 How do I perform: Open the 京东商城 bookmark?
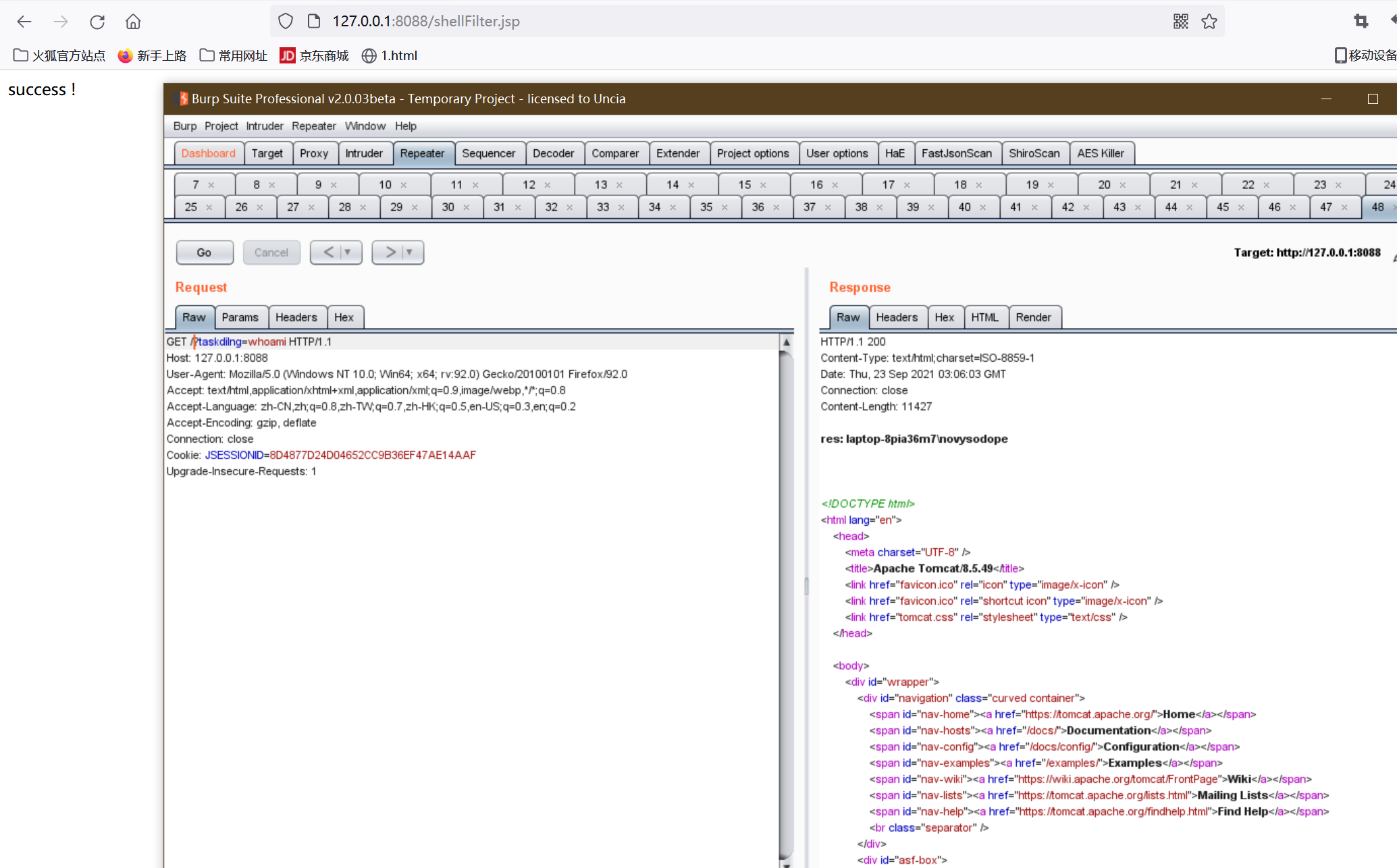coord(315,55)
